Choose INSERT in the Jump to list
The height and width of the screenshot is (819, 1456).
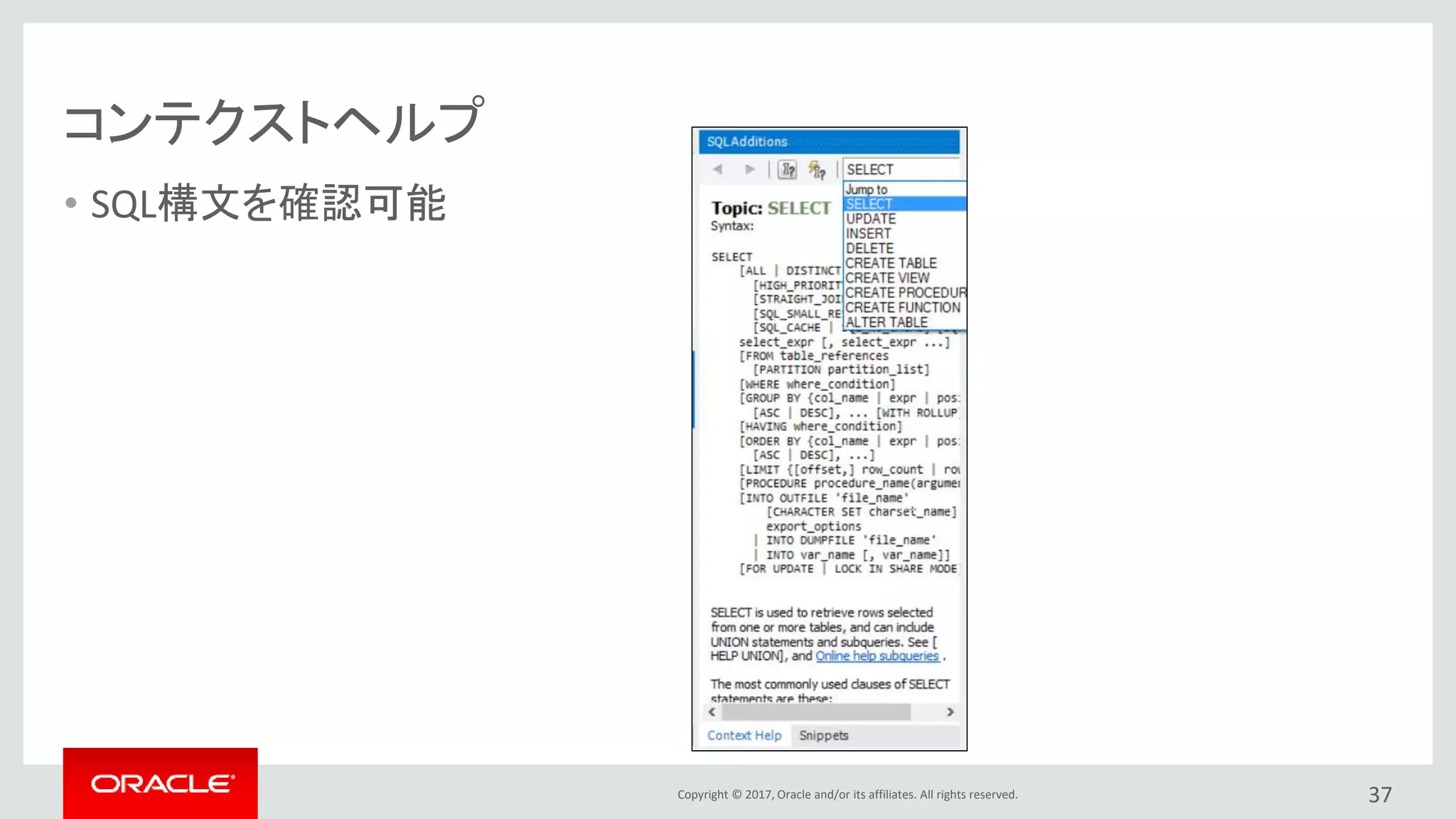(905, 234)
